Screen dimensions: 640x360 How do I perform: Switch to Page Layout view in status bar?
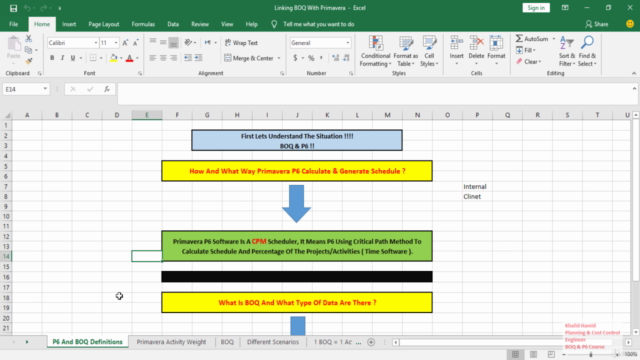pos(533,354)
